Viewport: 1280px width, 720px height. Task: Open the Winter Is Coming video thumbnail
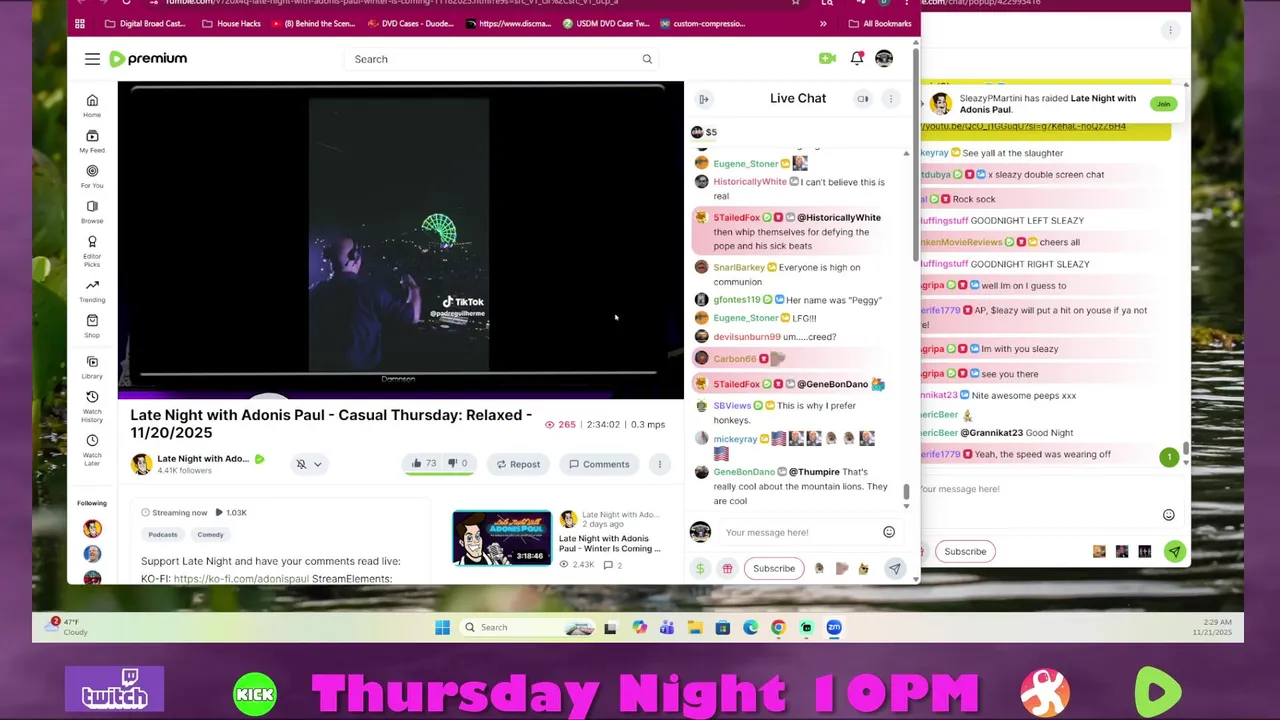pos(502,538)
